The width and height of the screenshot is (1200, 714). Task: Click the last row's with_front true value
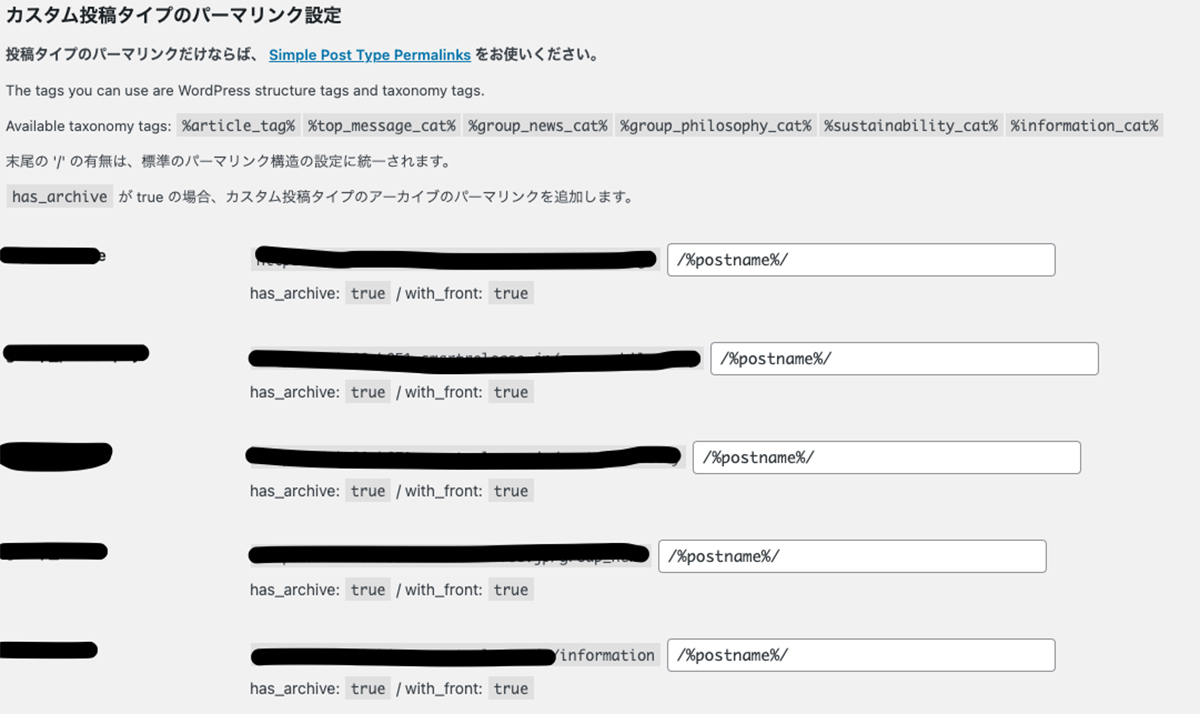tap(510, 688)
